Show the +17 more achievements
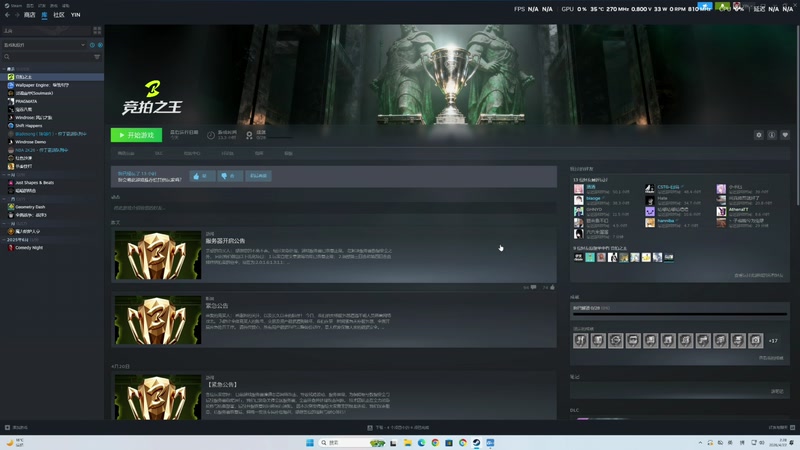The image size is (800, 450). [773, 341]
